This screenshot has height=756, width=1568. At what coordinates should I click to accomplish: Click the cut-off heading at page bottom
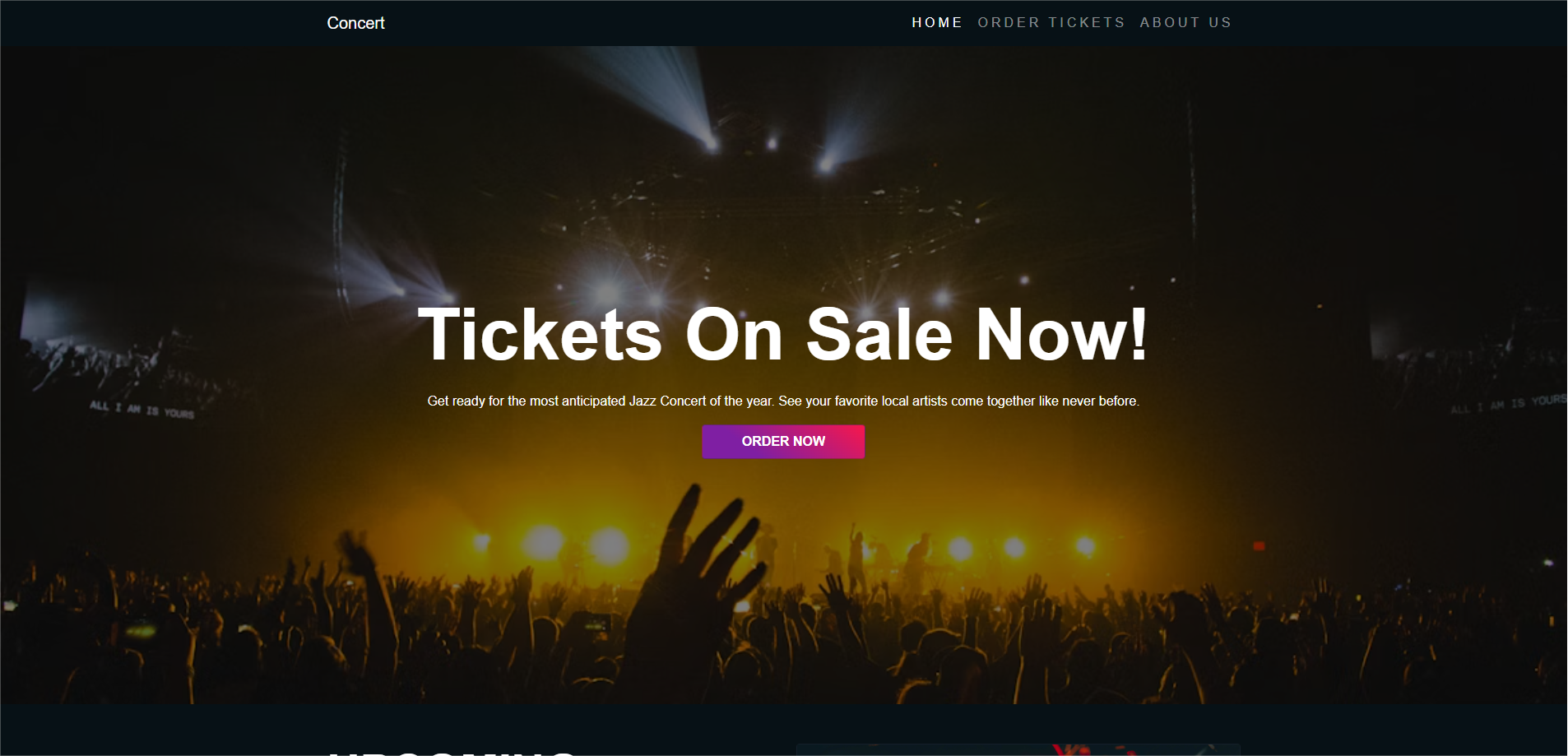click(452, 753)
